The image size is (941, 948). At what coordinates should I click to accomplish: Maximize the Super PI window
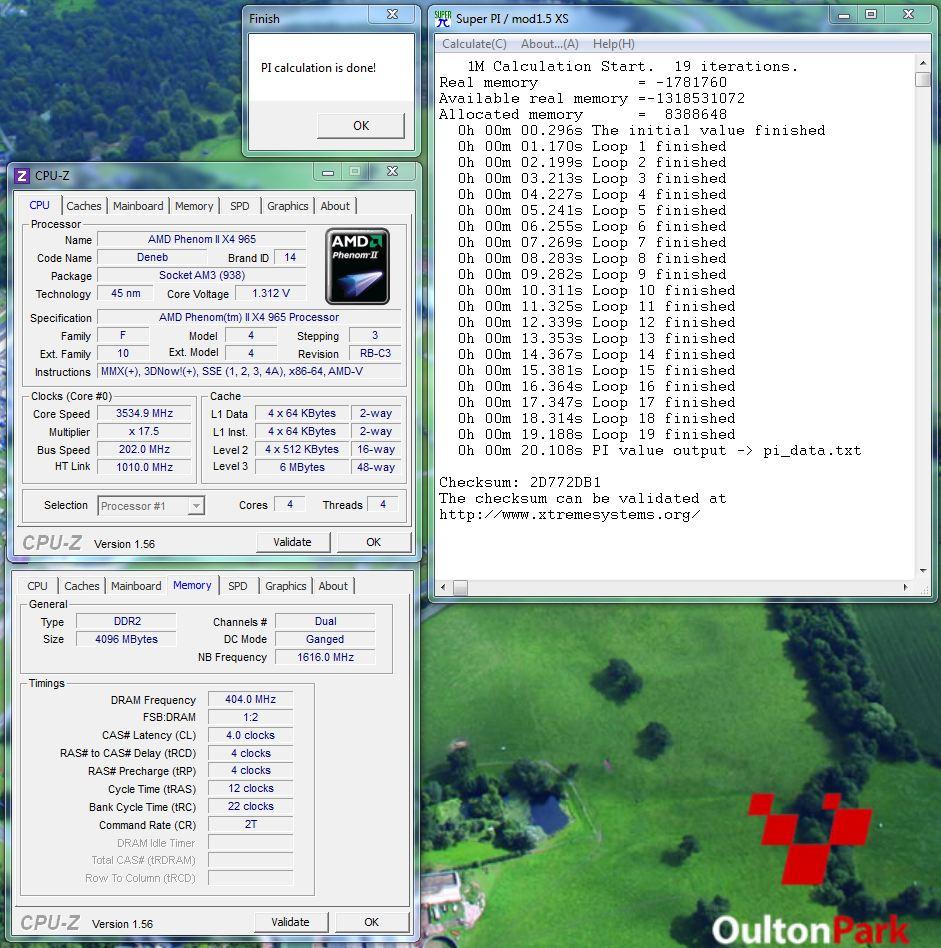[871, 15]
